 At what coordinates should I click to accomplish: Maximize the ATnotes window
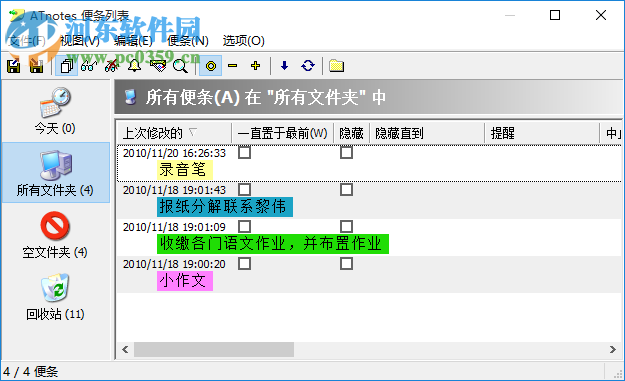coord(555,15)
